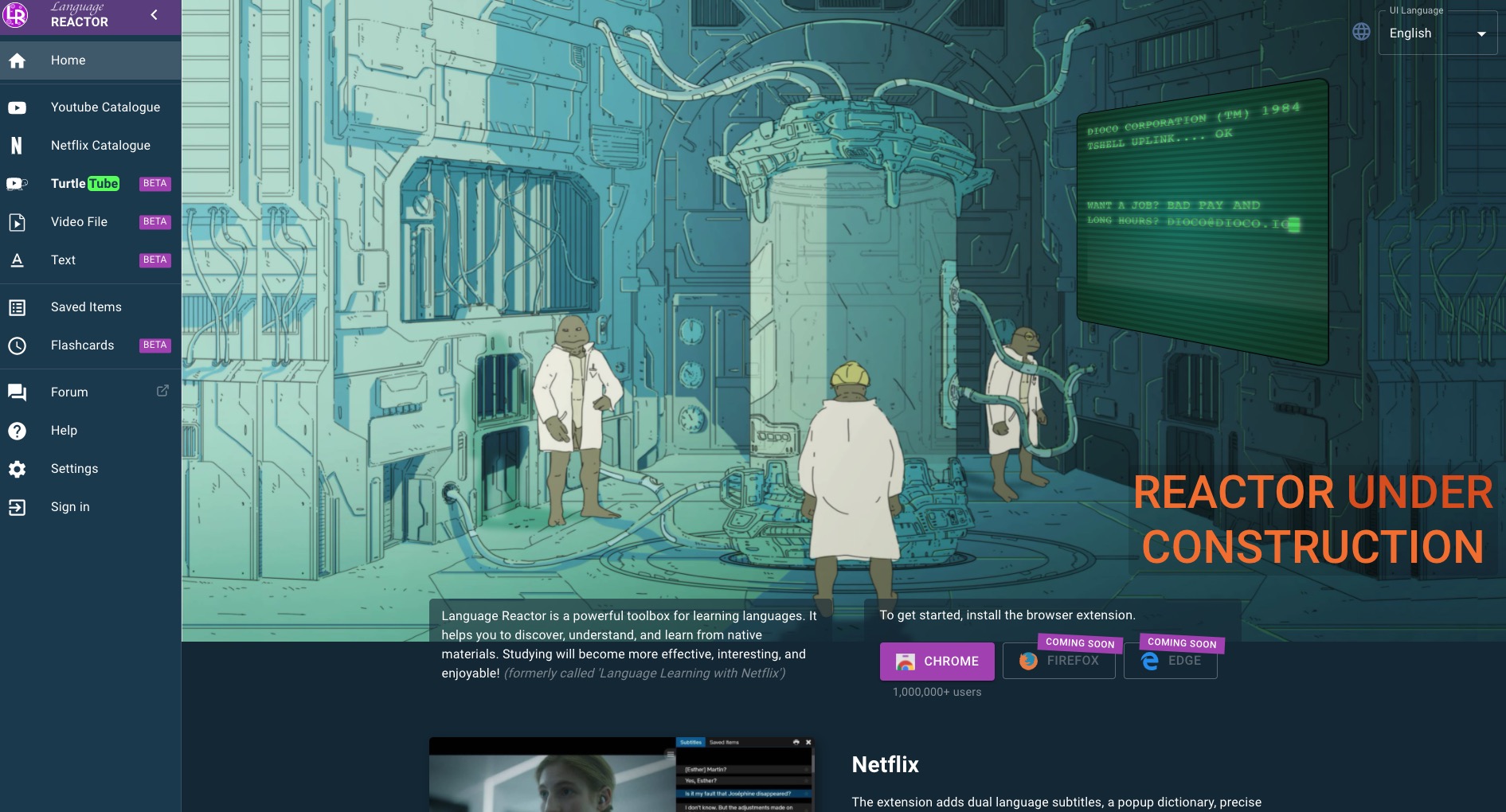This screenshot has height=812, width=1506.
Task: Click the Flashcards clock icon
Action: (17, 345)
